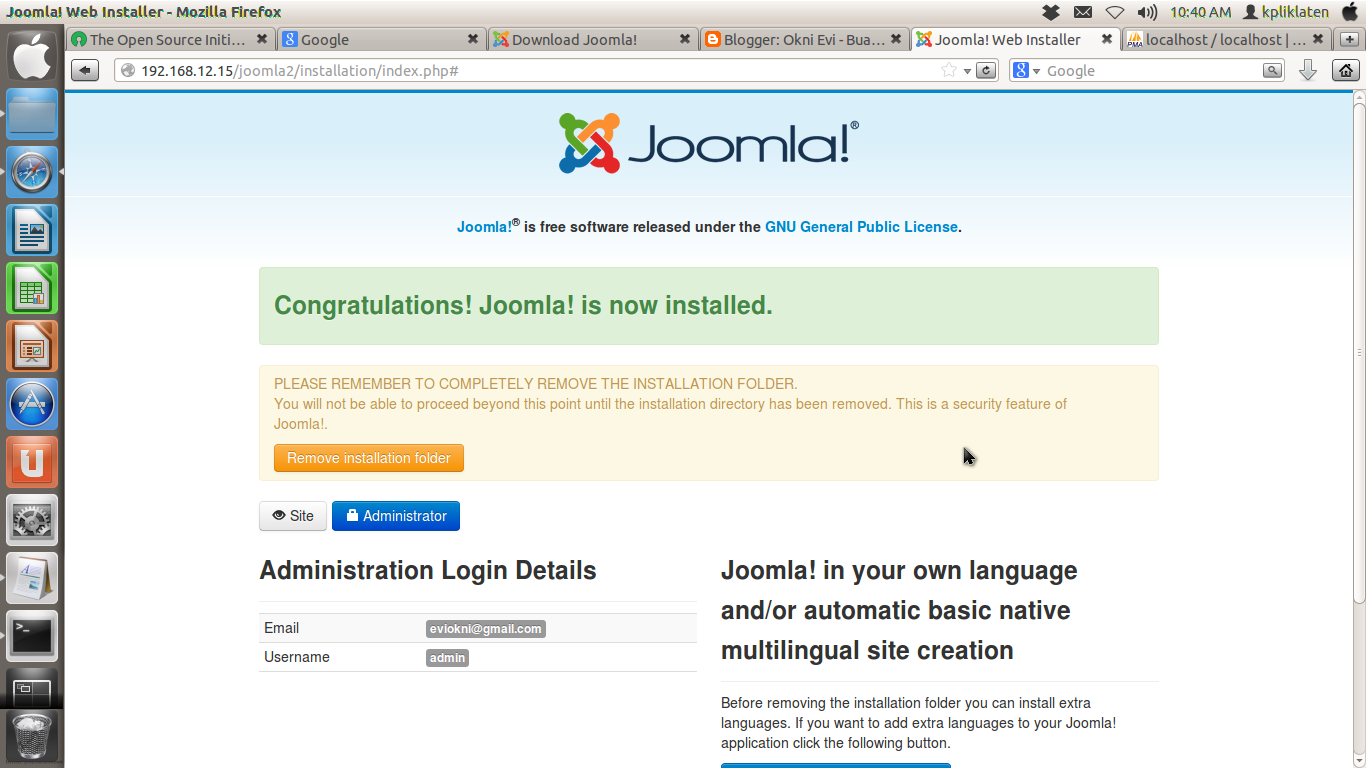Close the Google tab
The height and width of the screenshot is (768, 1366).
pyautogui.click(x=473, y=39)
